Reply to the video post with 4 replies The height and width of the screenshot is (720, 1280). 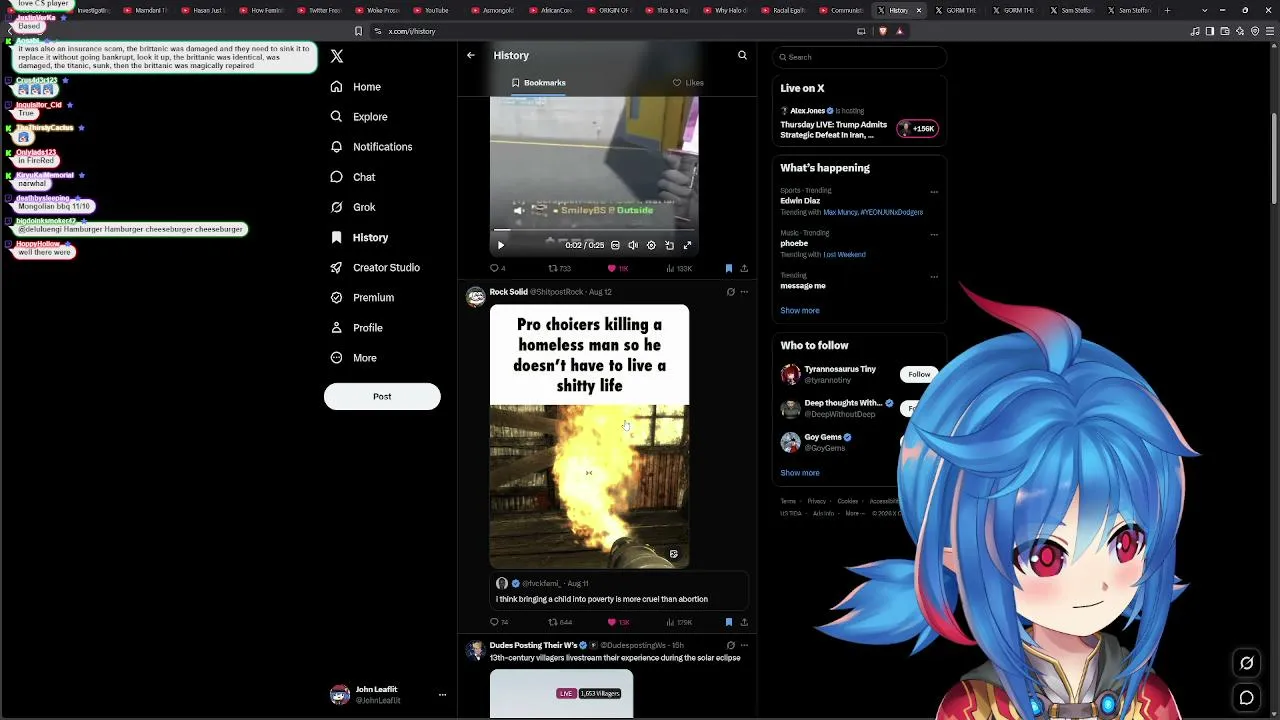497,268
